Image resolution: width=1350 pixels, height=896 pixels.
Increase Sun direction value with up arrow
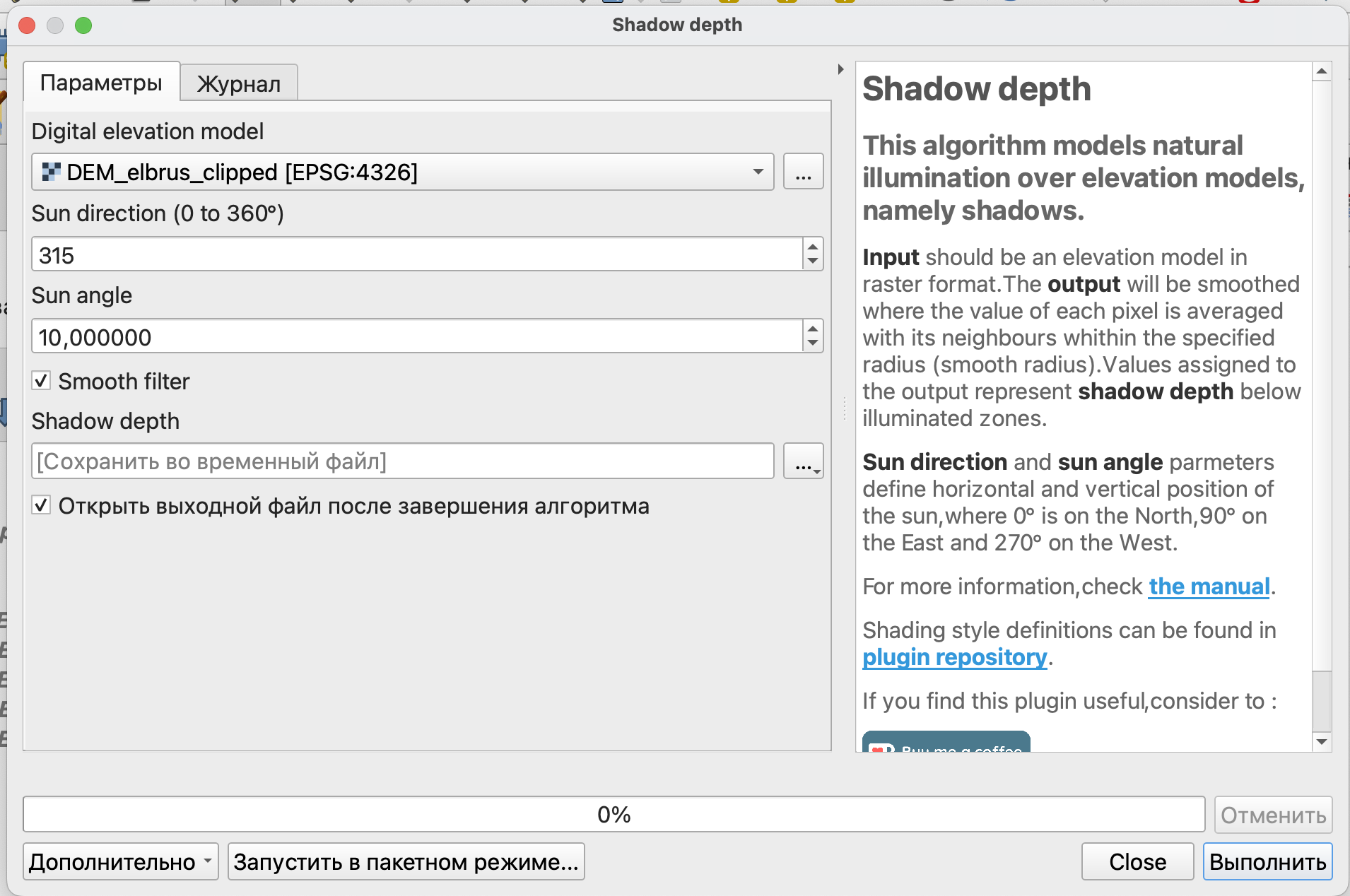pos(813,247)
